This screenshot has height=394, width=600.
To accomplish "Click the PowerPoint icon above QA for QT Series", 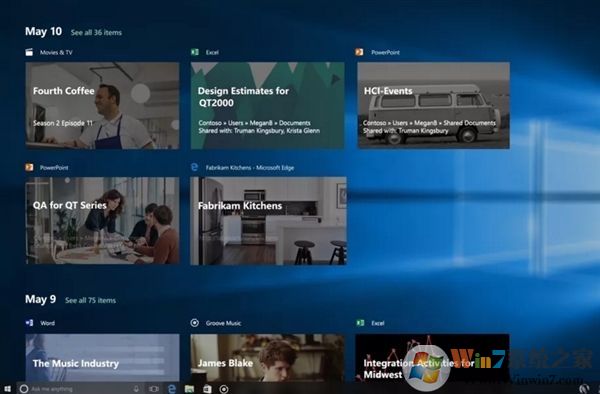I will click(x=29, y=167).
